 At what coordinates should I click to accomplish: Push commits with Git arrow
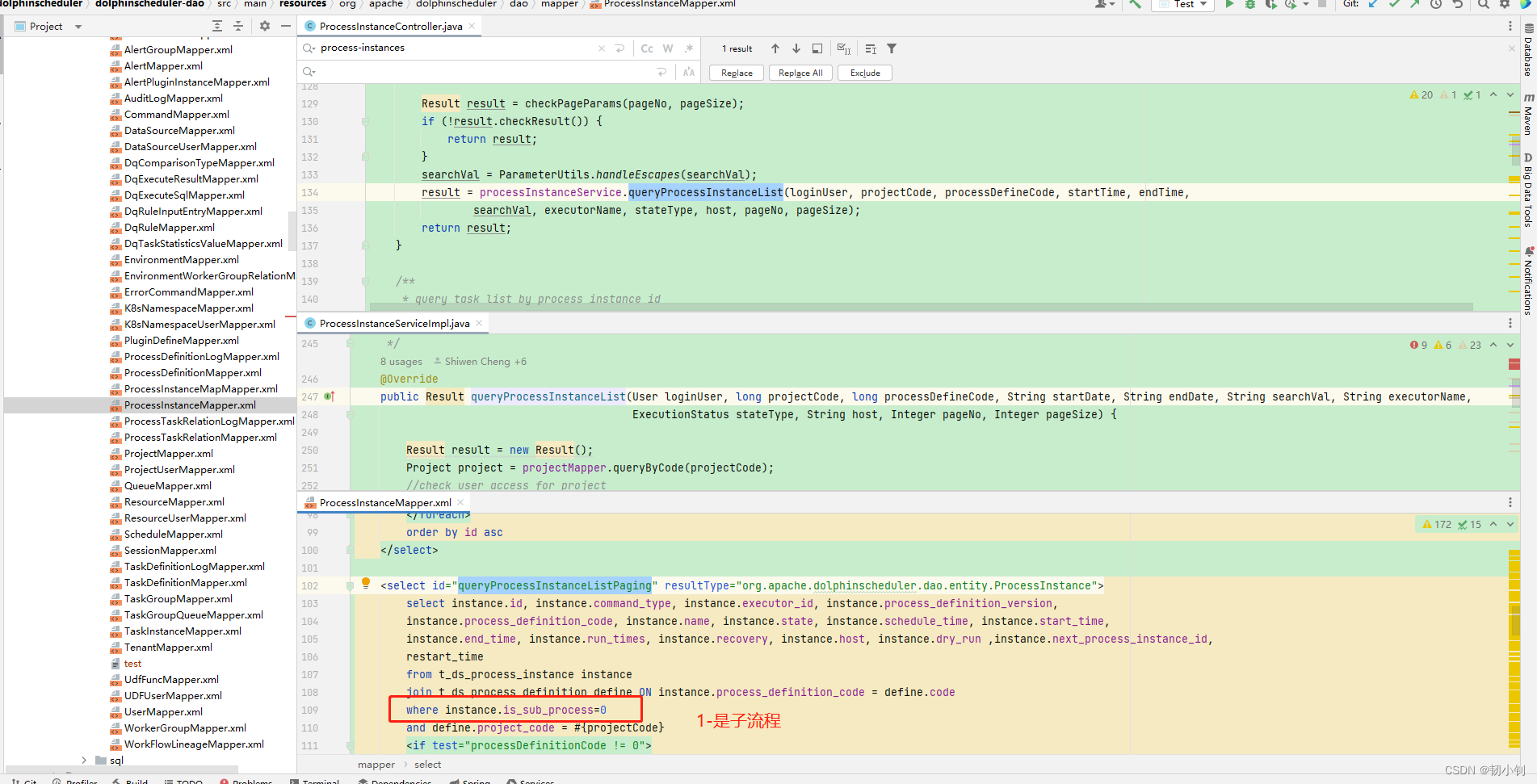click(1415, 4)
